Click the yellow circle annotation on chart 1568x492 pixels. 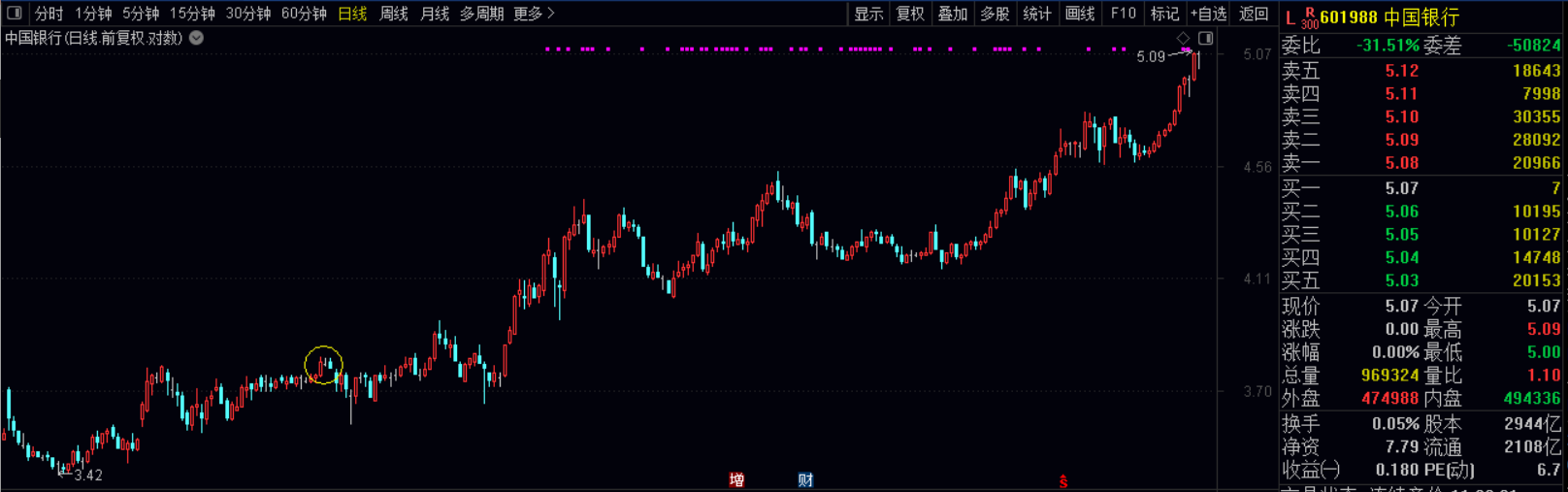[323, 365]
